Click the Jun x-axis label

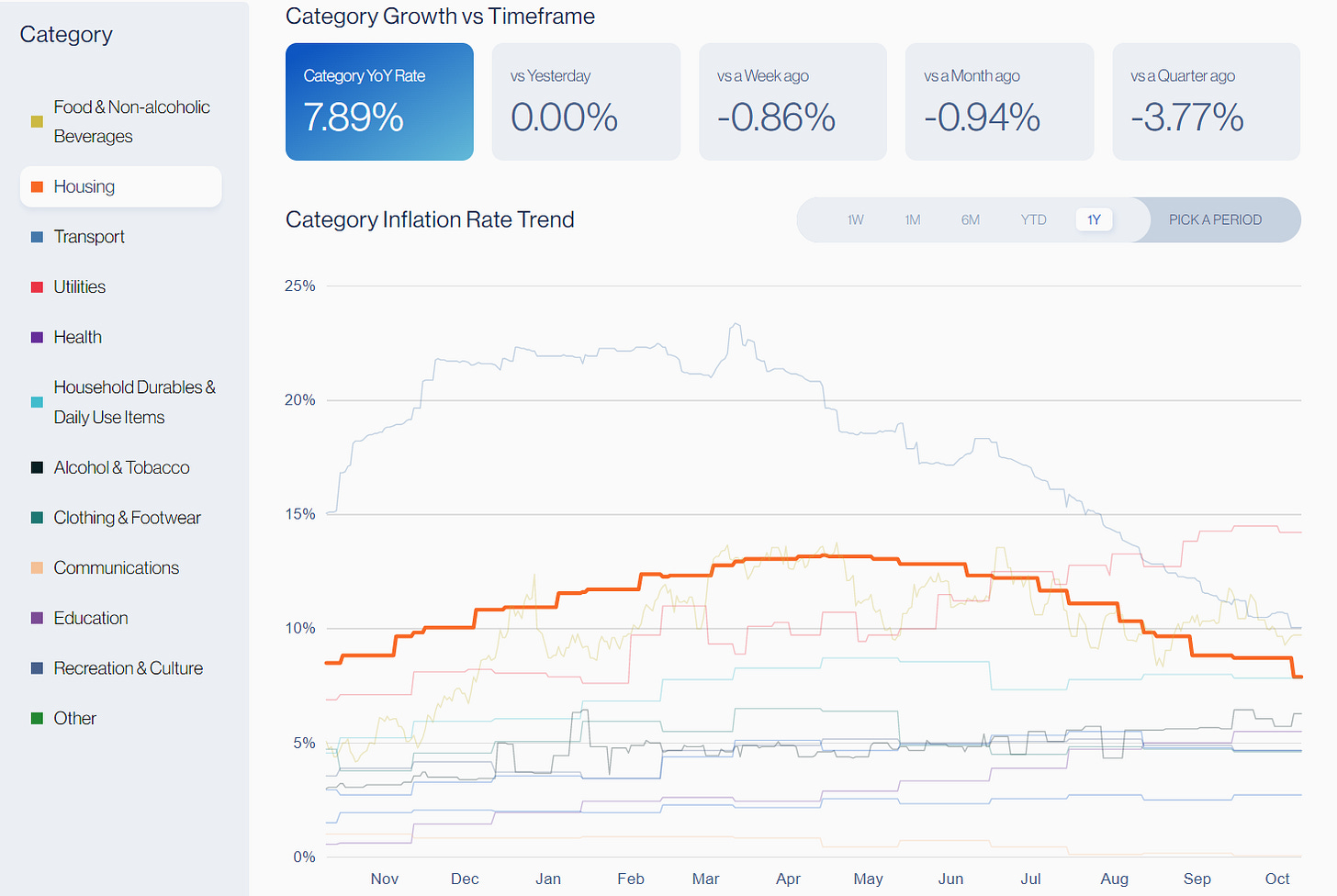click(x=950, y=879)
